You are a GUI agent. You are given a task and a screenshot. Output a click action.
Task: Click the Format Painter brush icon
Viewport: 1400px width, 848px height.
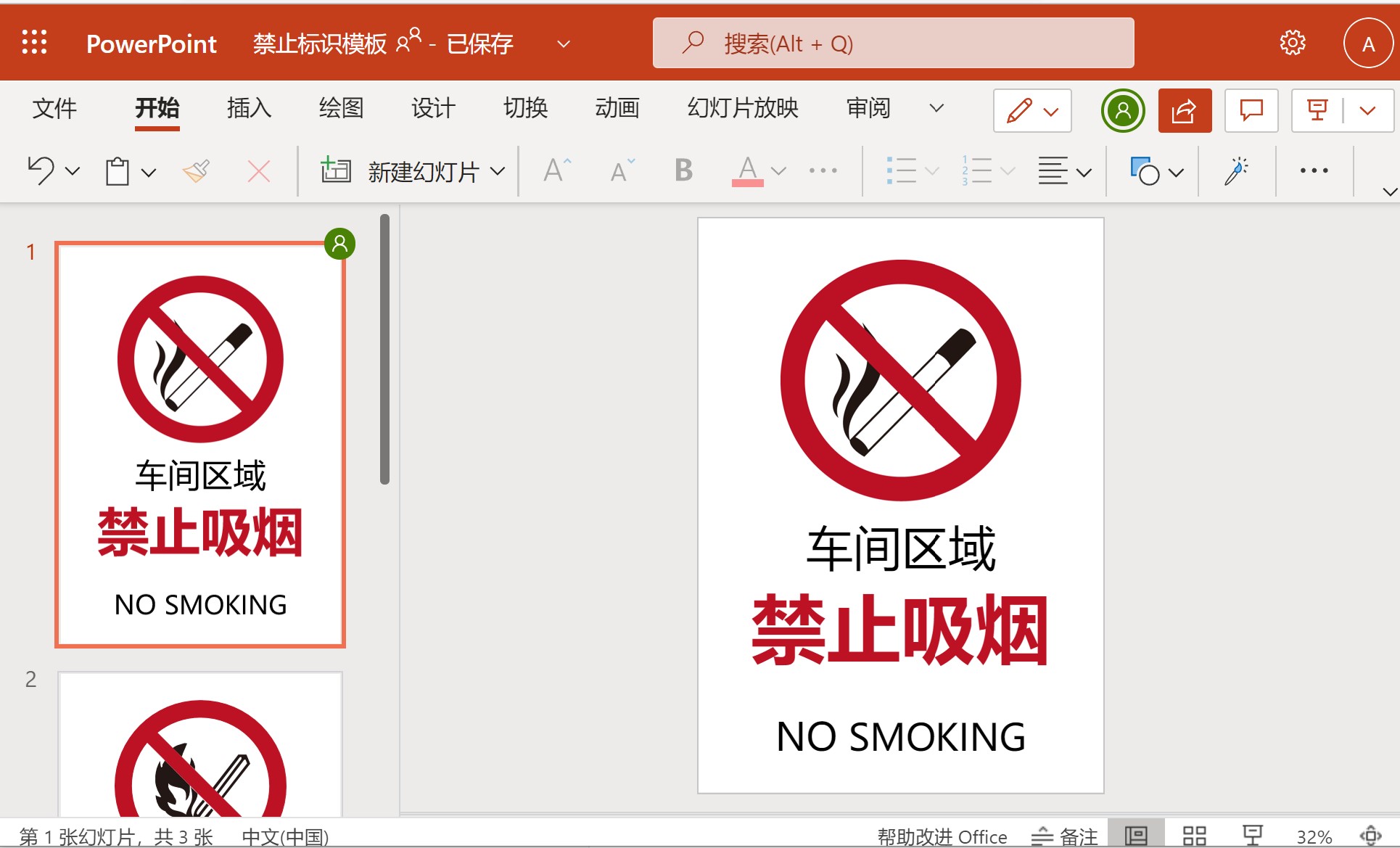(x=196, y=171)
